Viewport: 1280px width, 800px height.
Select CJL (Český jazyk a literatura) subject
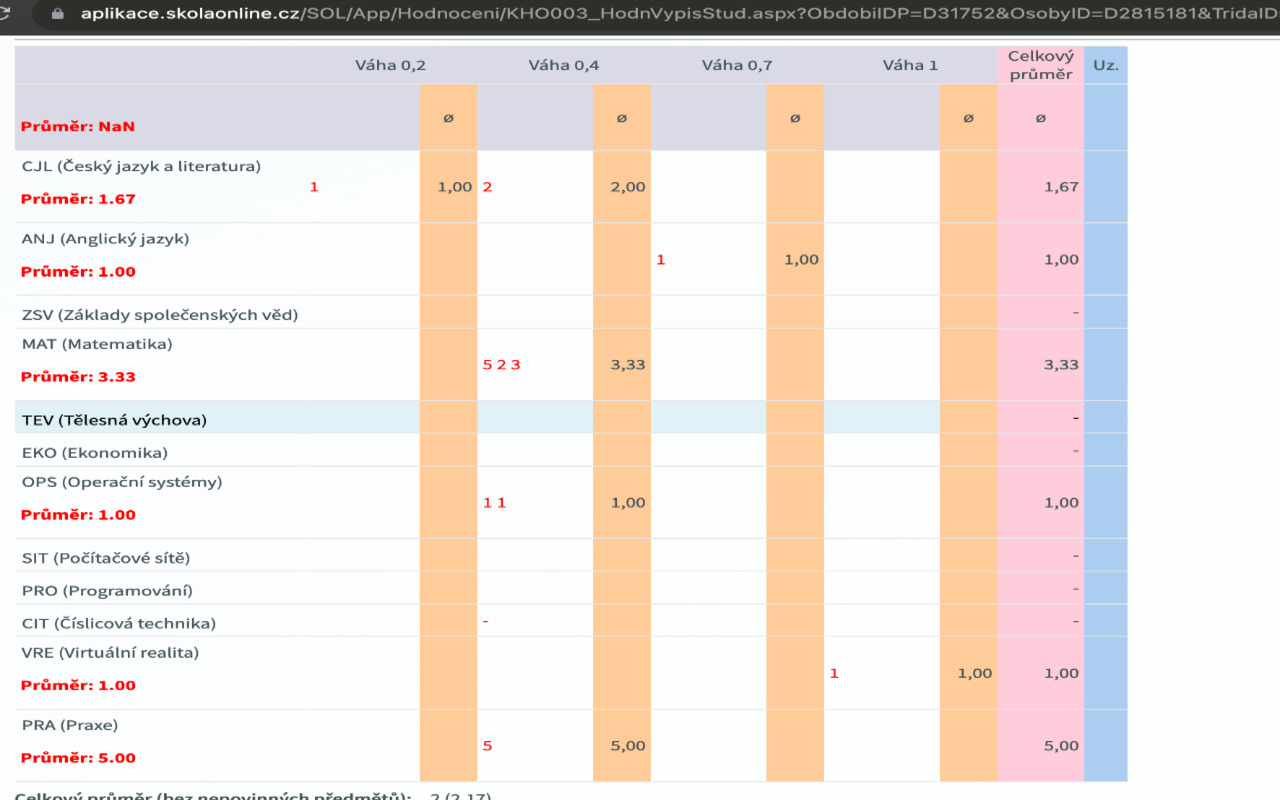pos(141,166)
